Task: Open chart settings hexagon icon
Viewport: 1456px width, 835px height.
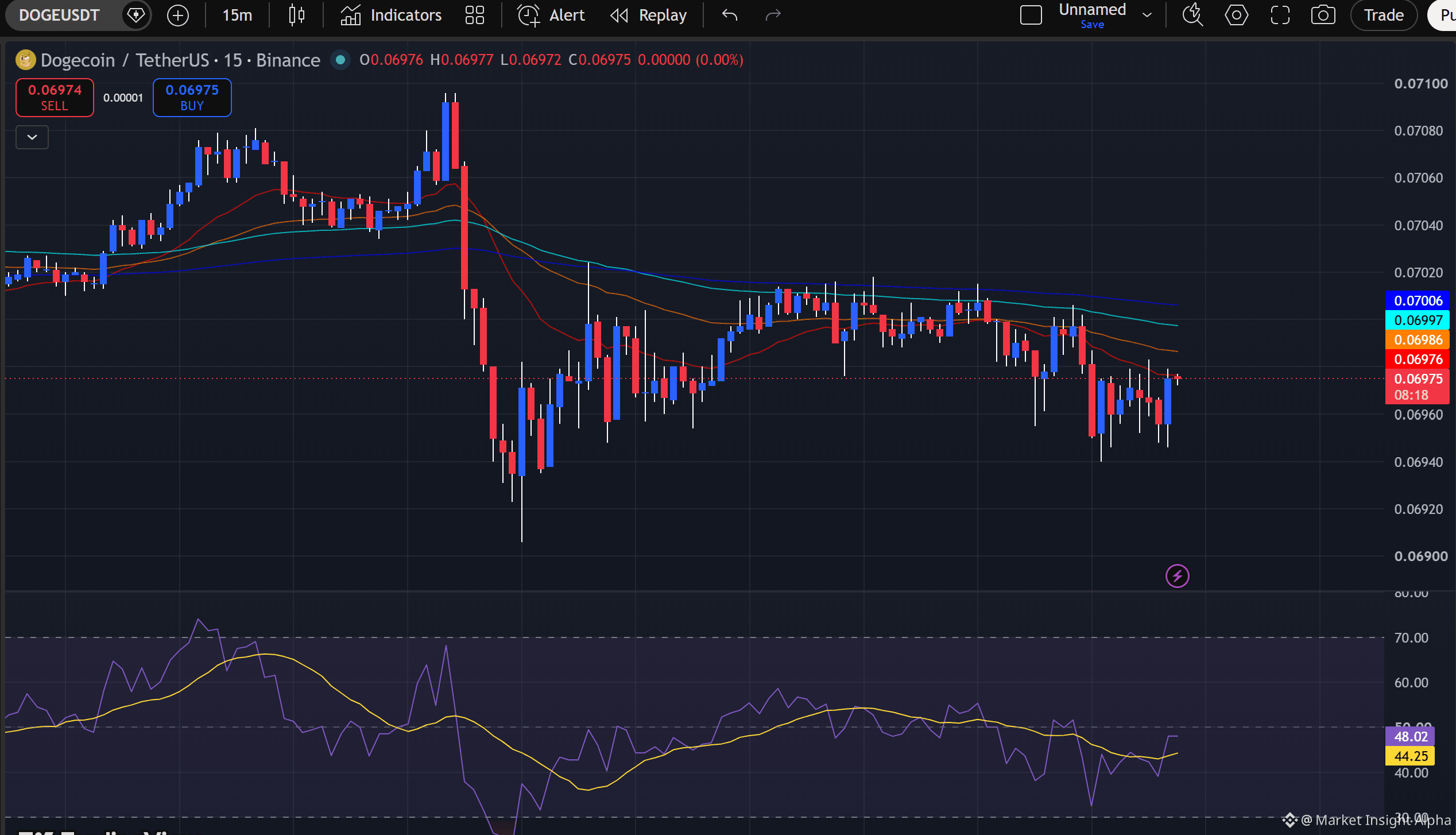Action: coord(1236,16)
